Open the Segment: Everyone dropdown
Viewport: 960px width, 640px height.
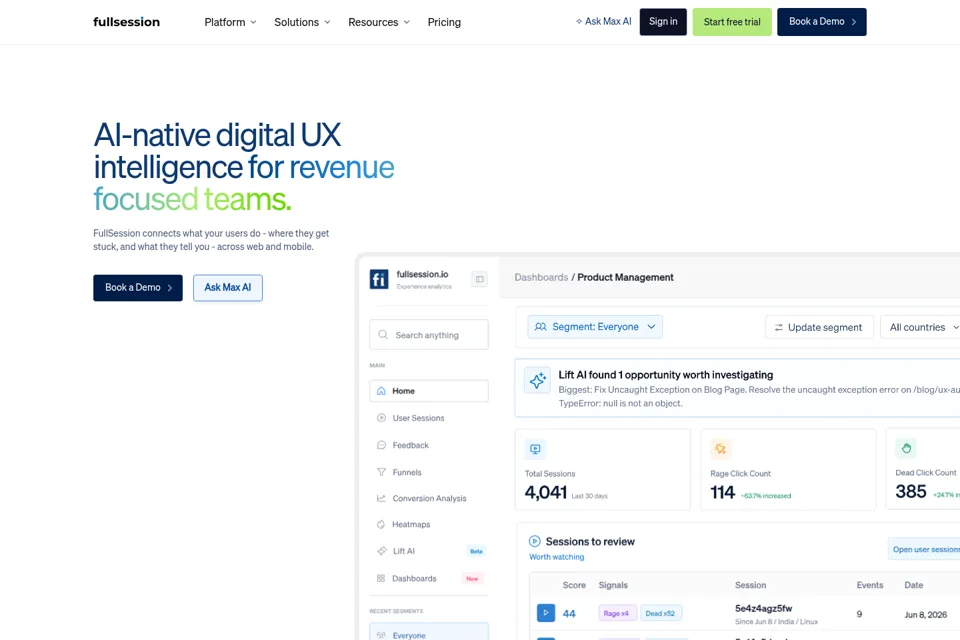click(x=595, y=327)
